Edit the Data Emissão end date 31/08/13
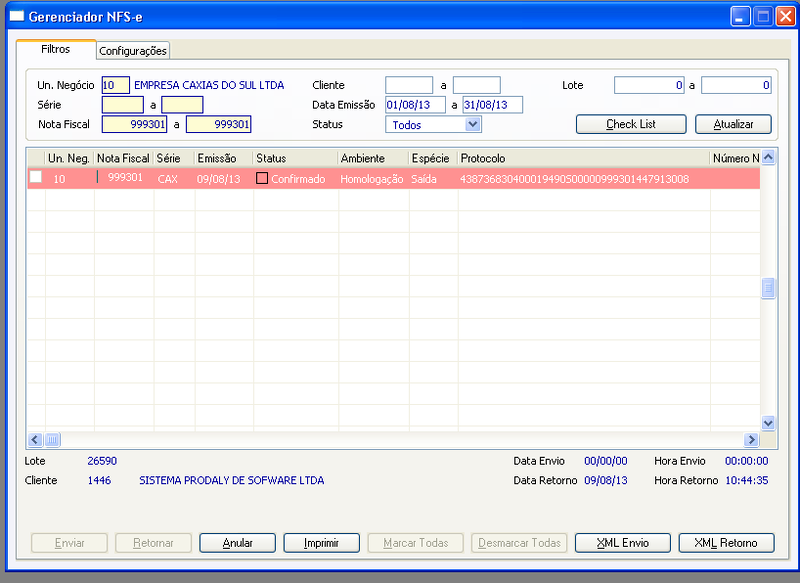 (x=492, y=105)
